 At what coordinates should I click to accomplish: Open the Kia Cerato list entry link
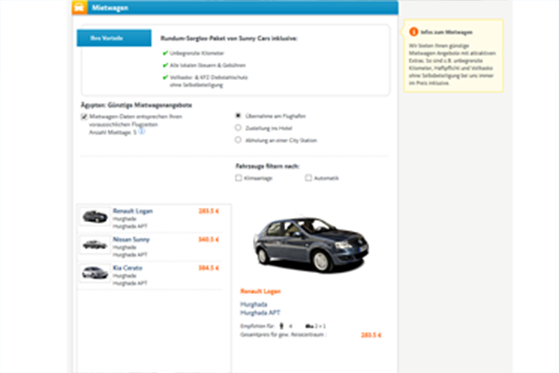128,268
